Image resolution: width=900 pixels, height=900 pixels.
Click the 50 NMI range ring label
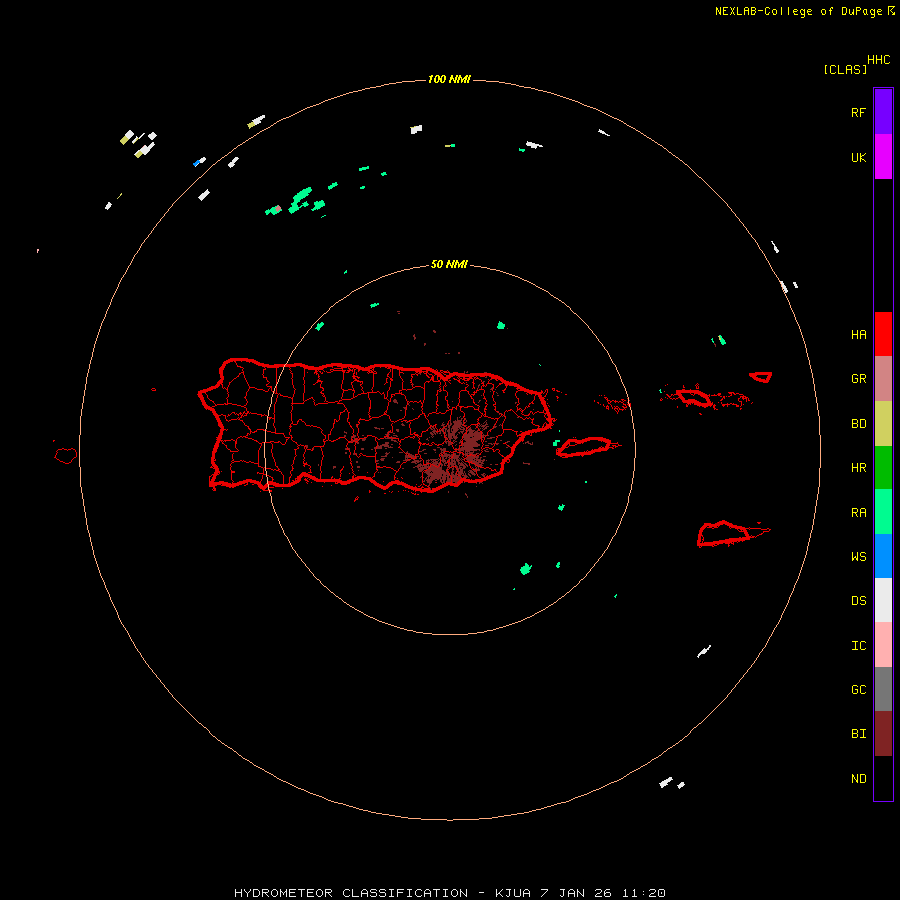point(449,265)
